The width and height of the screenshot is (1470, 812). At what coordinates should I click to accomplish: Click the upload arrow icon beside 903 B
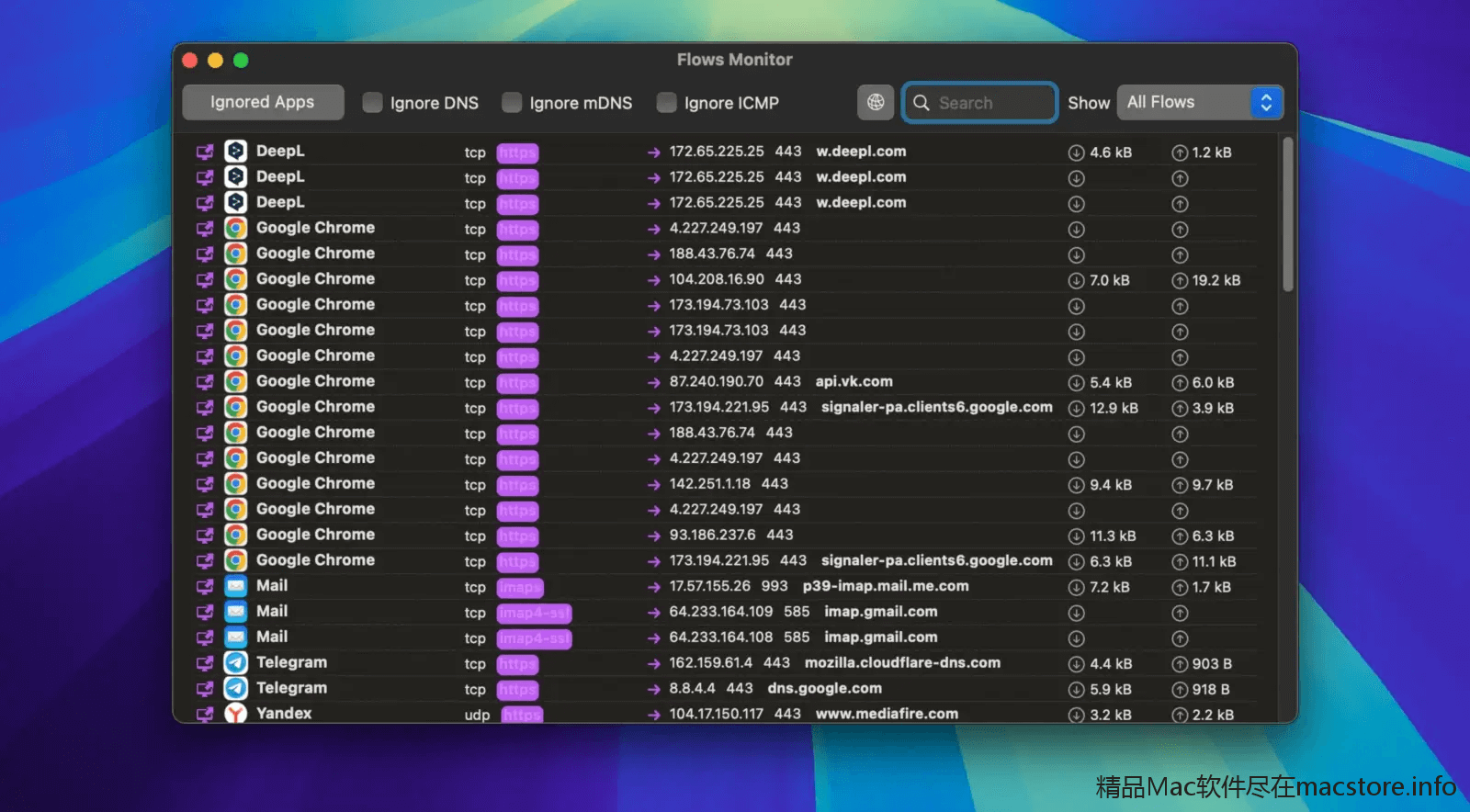(1180, 664)
